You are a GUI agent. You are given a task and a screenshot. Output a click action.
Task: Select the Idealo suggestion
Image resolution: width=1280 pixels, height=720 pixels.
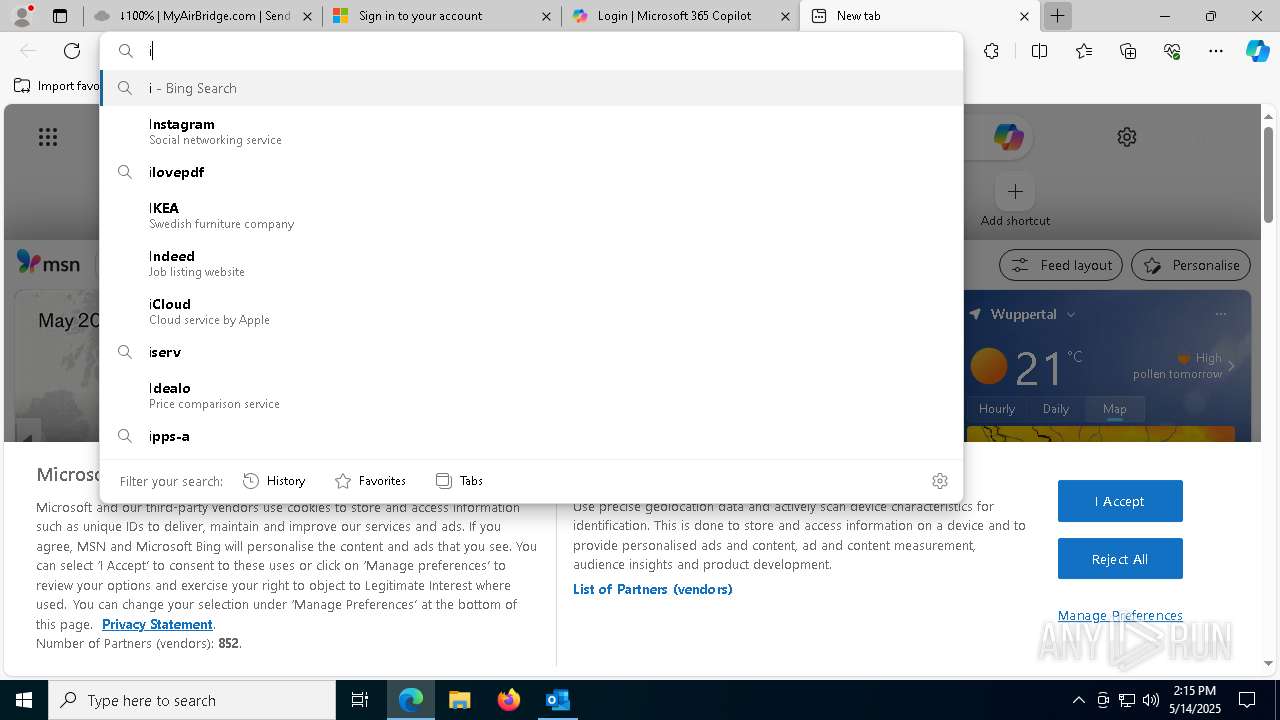click(x=531, y=395)
